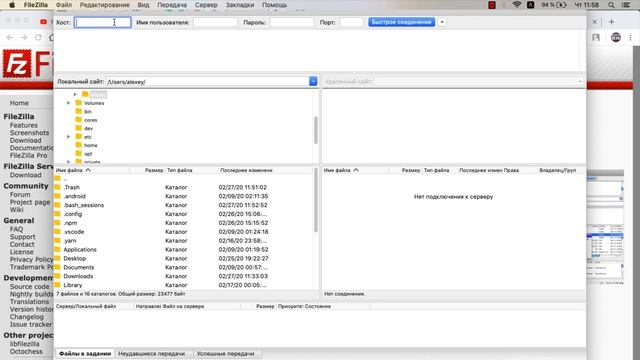Focus the Порт field
The width and height of the screenshot is (640, 360).
click(x=351, y=22)
